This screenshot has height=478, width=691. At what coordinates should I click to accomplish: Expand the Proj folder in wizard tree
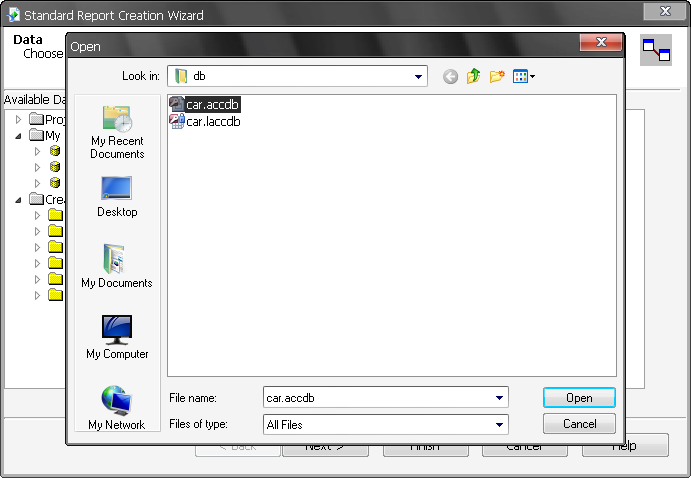[x=18, y=119]
